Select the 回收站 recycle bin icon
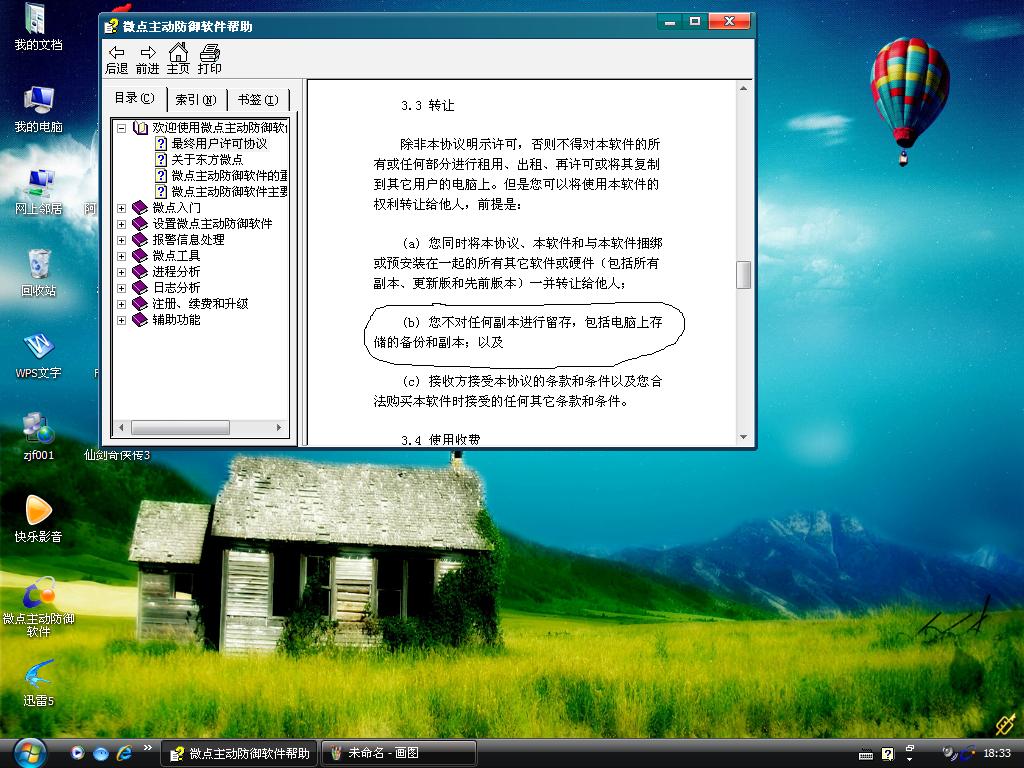 point(38,271)
